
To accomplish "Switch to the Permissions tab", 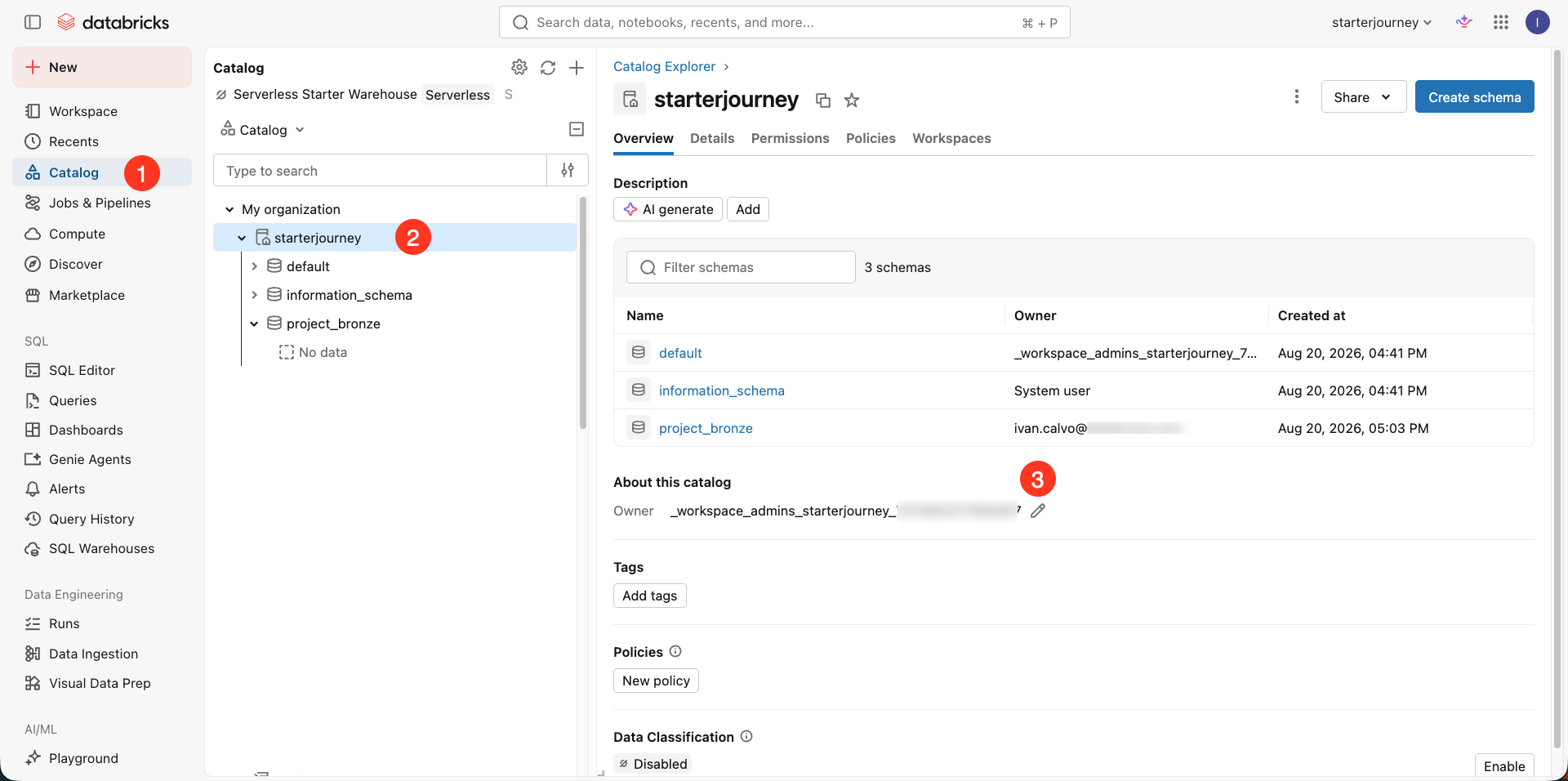I will 790,138.
